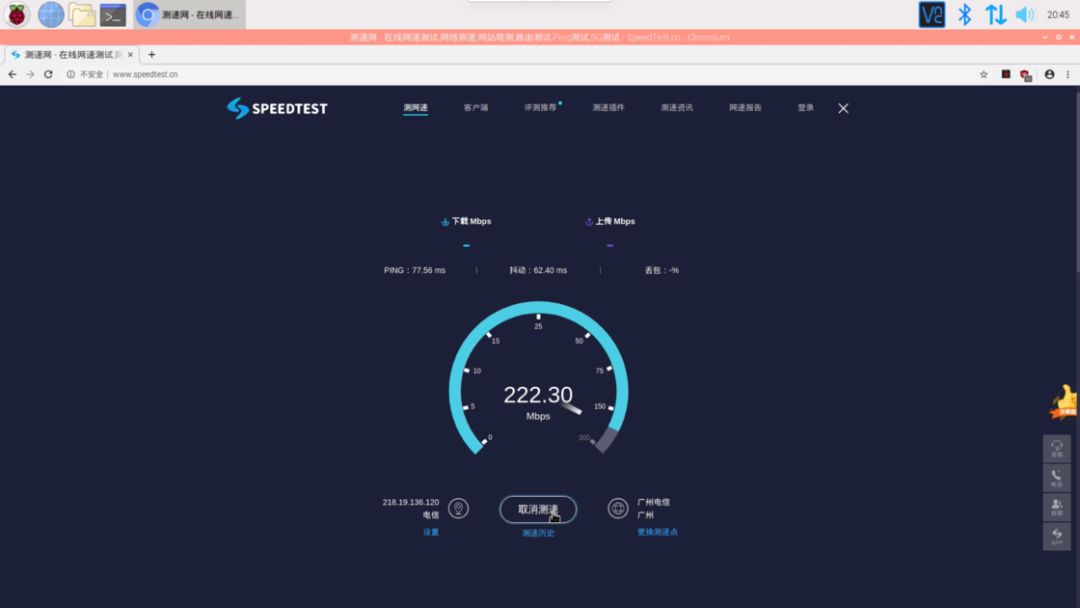Click the not-secure site info icon
The height and width of the screenshot is (608, 1080).
point(70,74)
